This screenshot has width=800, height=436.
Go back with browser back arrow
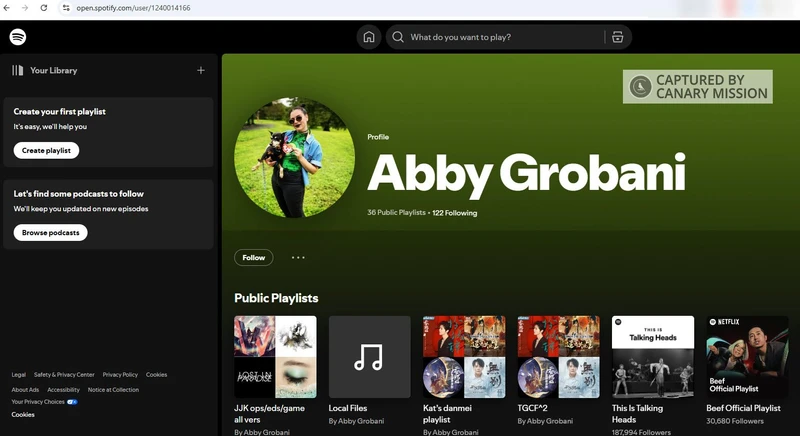(7, 8)
